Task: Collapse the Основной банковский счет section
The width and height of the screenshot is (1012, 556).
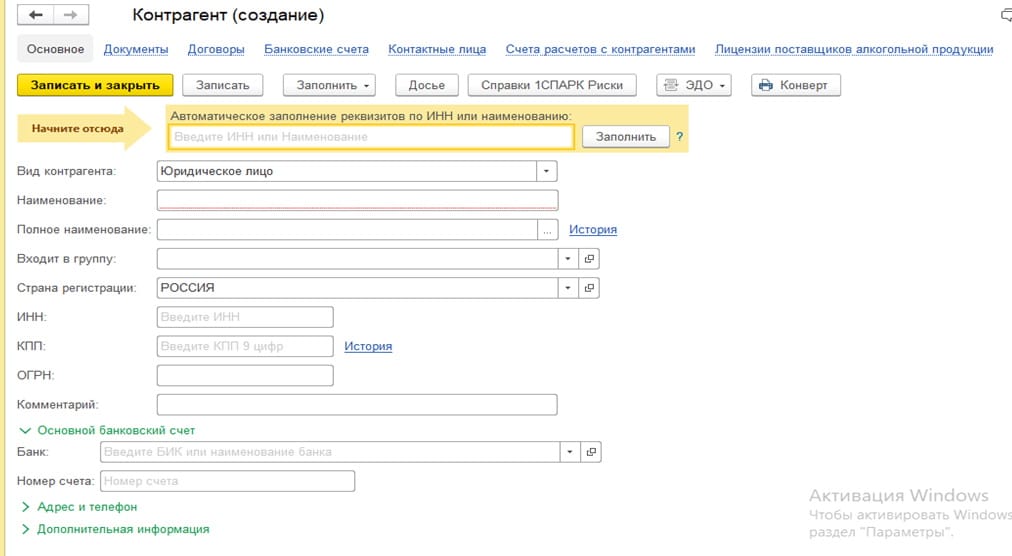Action: (107, 430)
